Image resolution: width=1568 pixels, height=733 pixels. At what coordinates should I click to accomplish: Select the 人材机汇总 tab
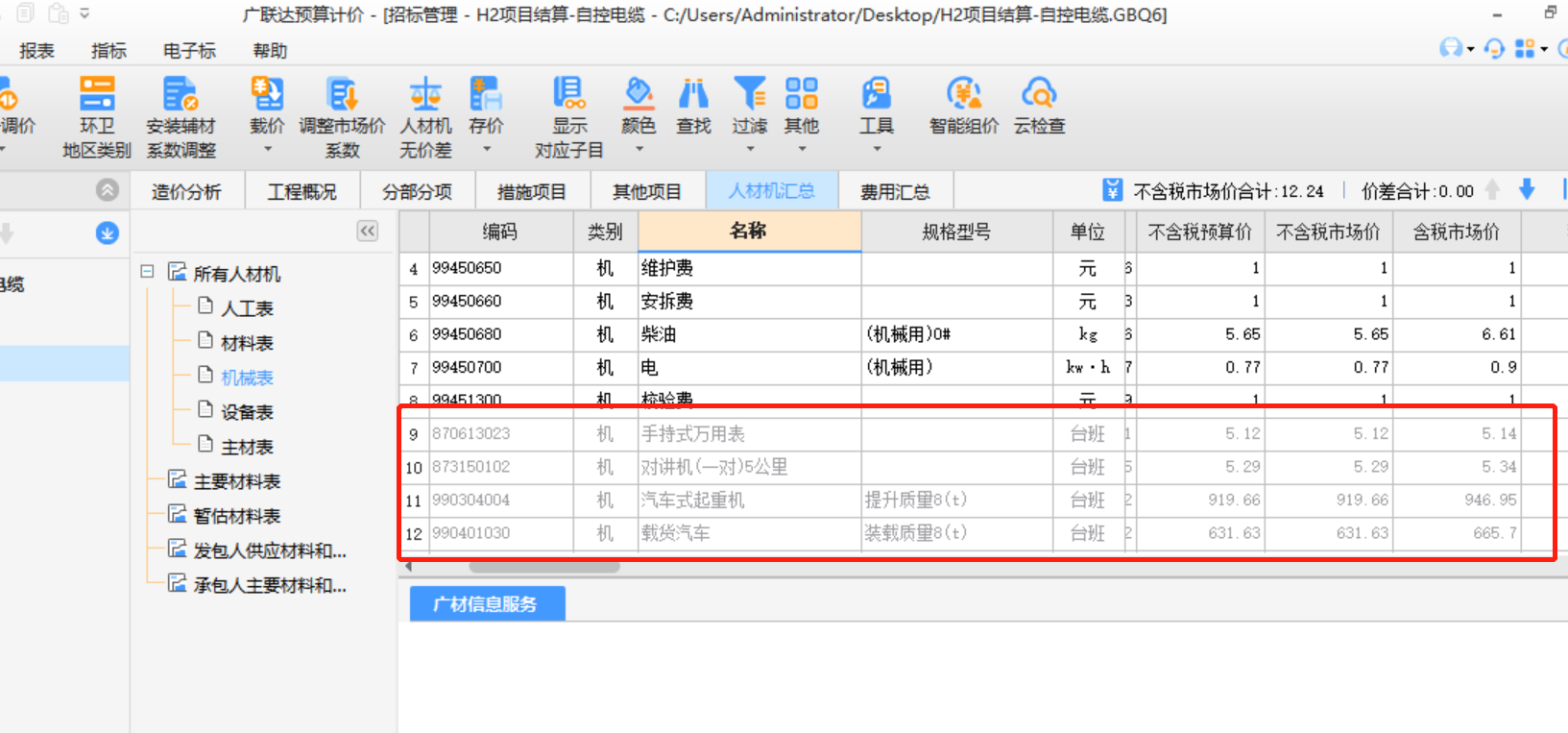point(772,190)
